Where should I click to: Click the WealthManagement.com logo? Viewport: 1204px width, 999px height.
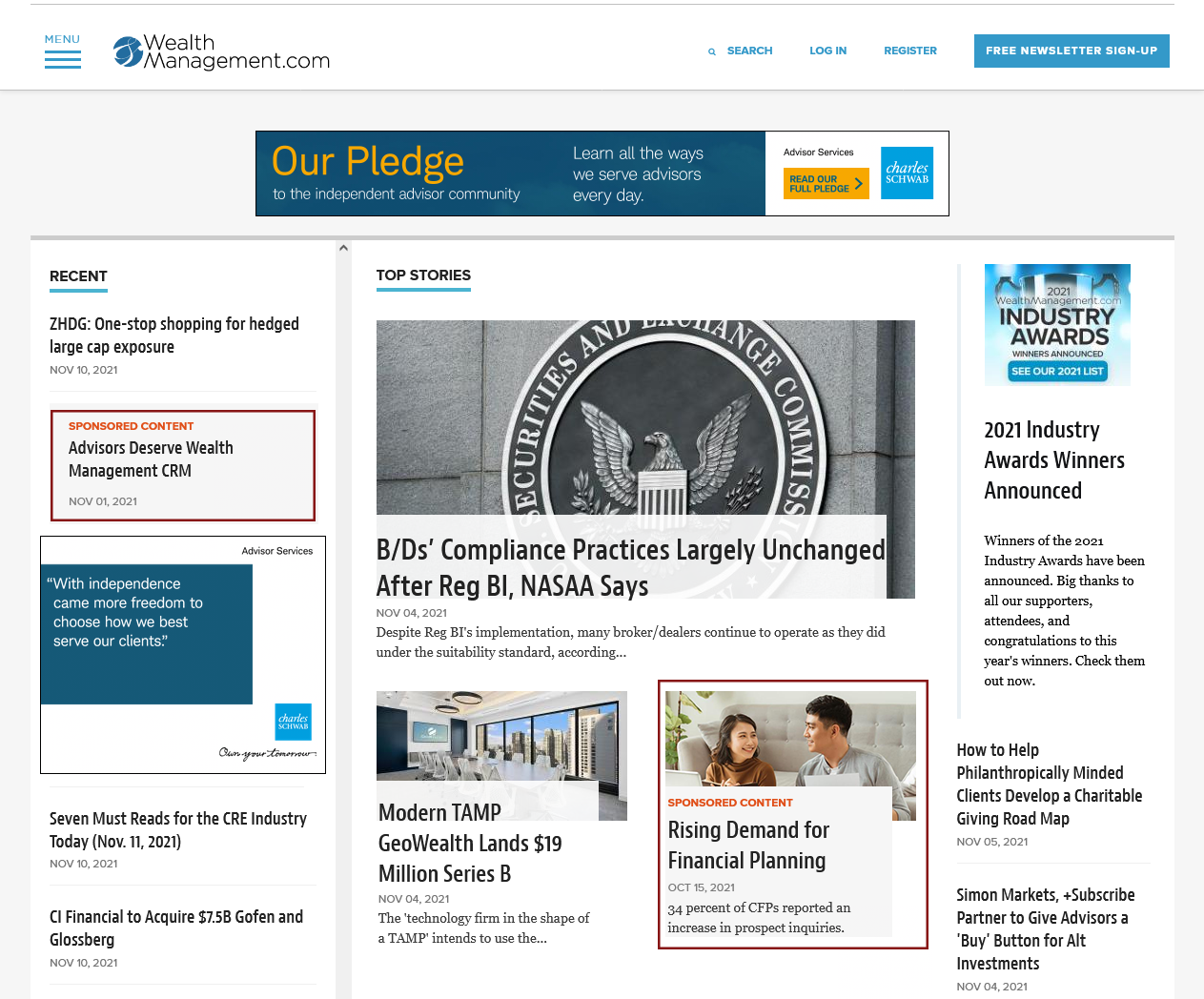point(221,52)
